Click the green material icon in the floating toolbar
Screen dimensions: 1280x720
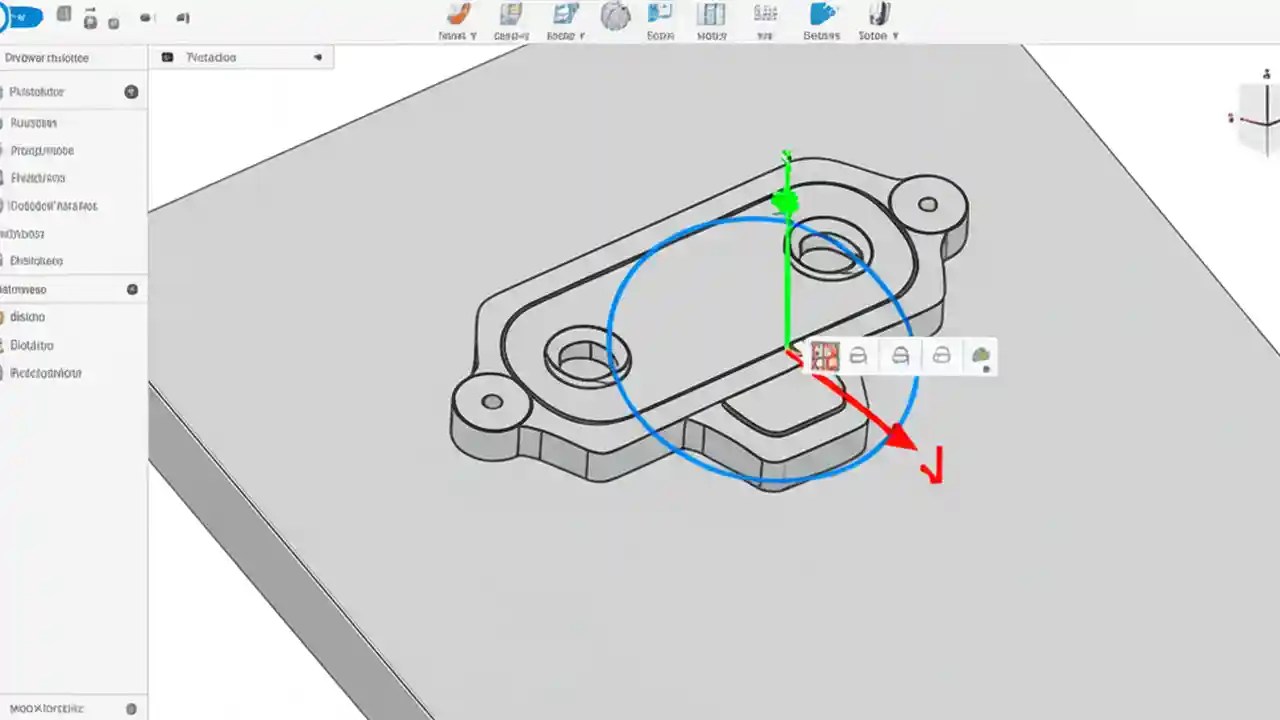click(980, 356)
